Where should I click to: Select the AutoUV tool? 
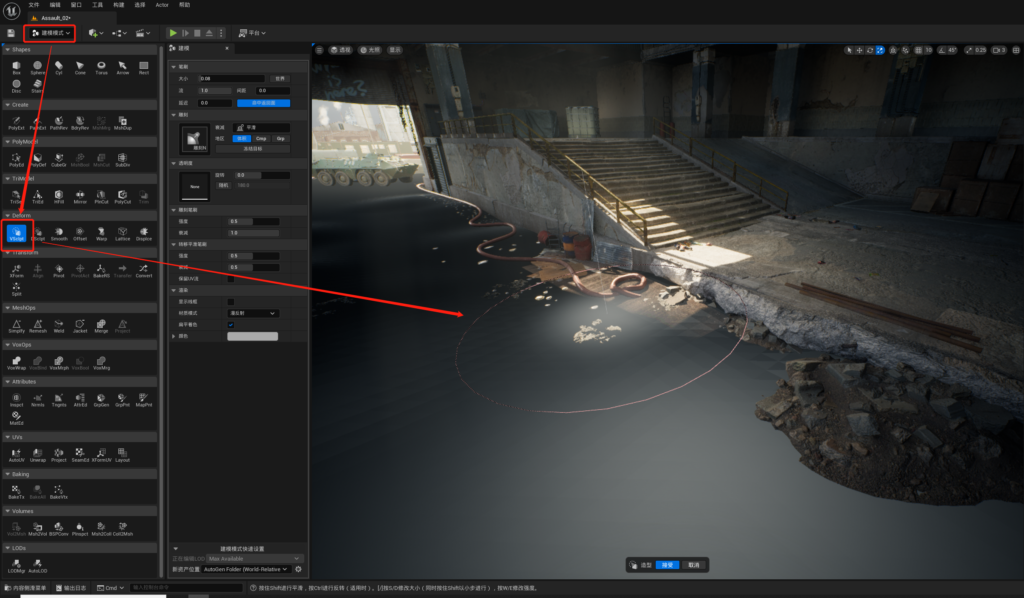[x=16, y=455]
